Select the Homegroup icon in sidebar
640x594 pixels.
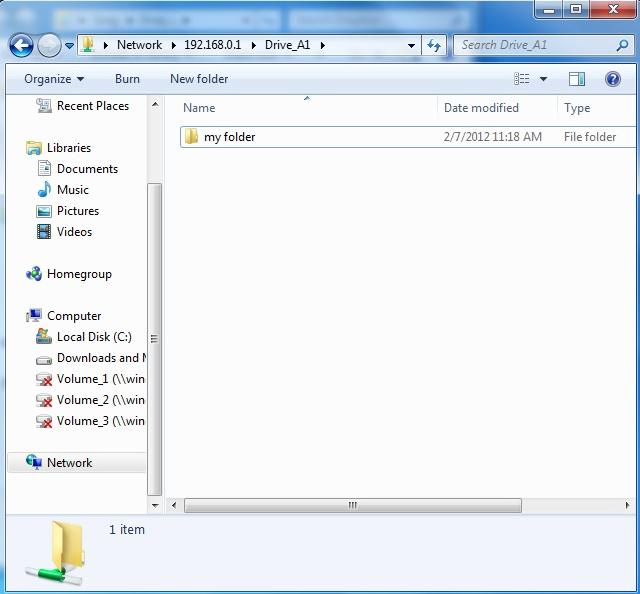click(34, 274)
